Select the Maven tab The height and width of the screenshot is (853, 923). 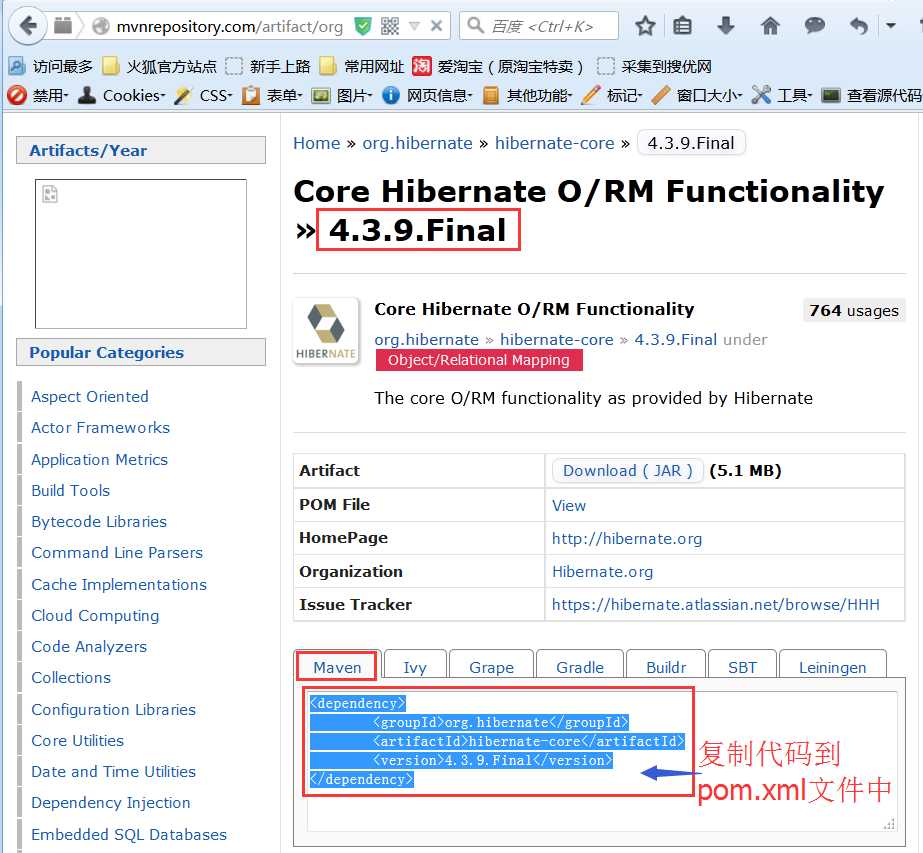coord(337,667)
